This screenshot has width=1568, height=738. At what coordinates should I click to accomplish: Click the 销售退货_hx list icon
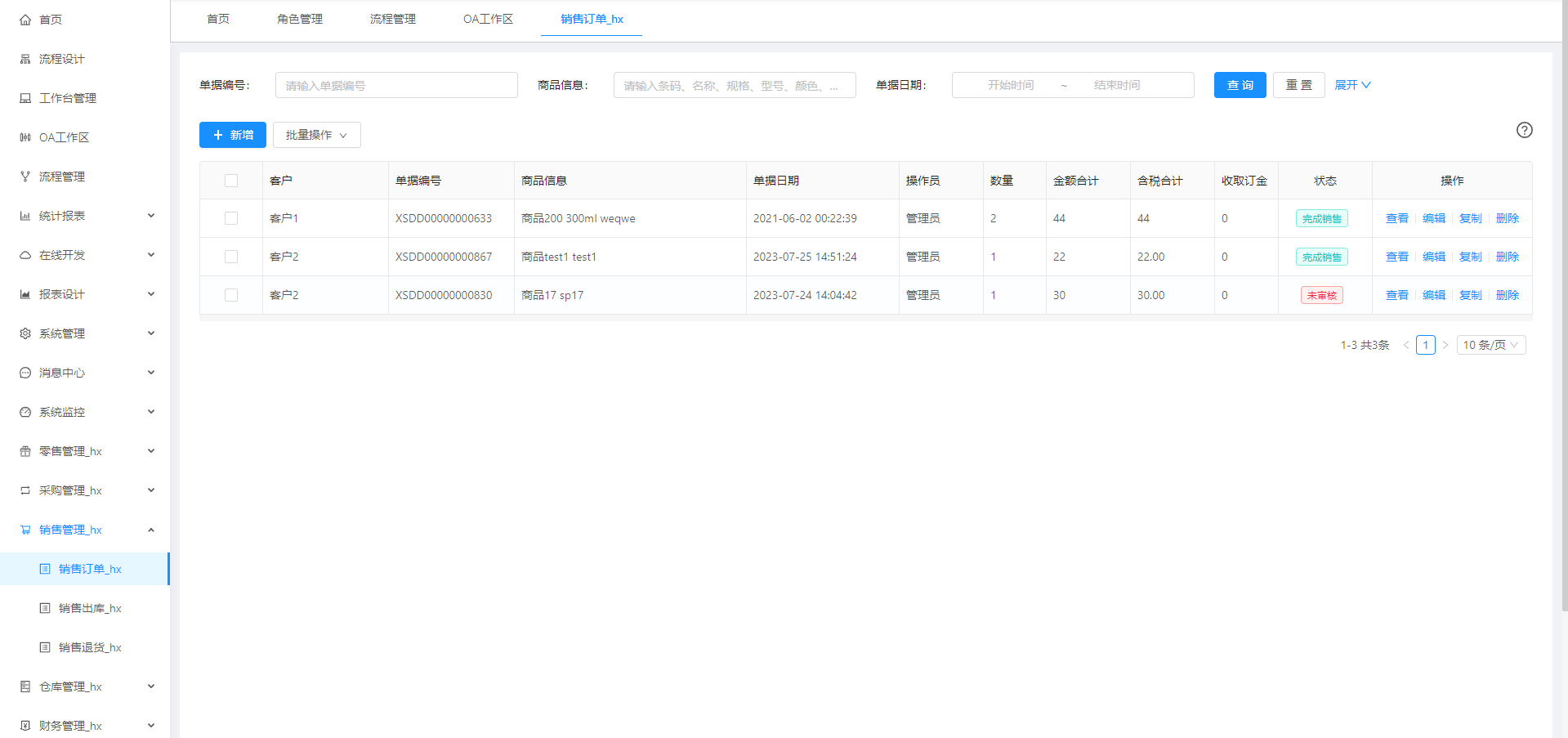[x=45, y=647]
